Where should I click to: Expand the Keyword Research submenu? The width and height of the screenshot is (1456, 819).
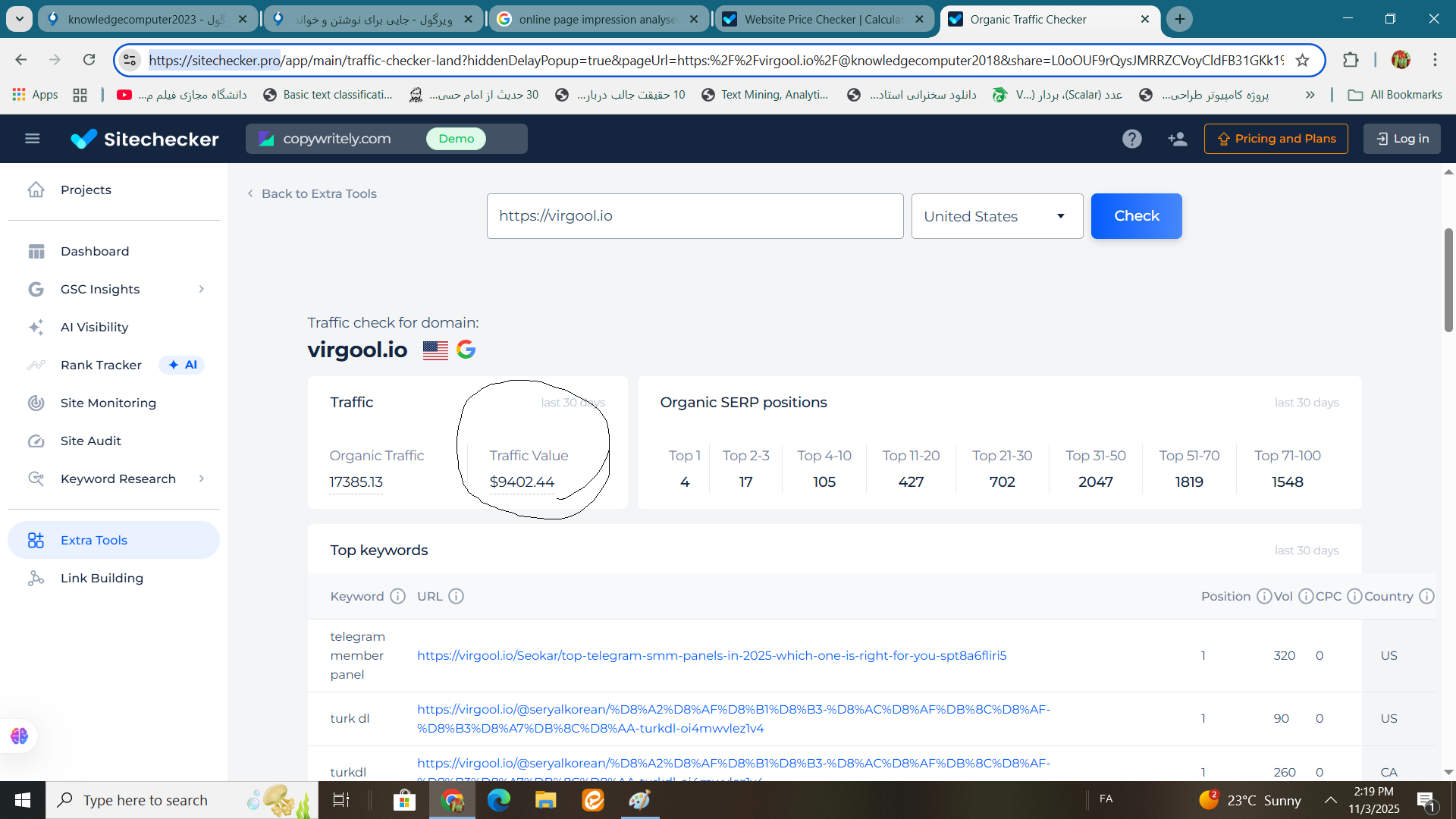[201, 479]
